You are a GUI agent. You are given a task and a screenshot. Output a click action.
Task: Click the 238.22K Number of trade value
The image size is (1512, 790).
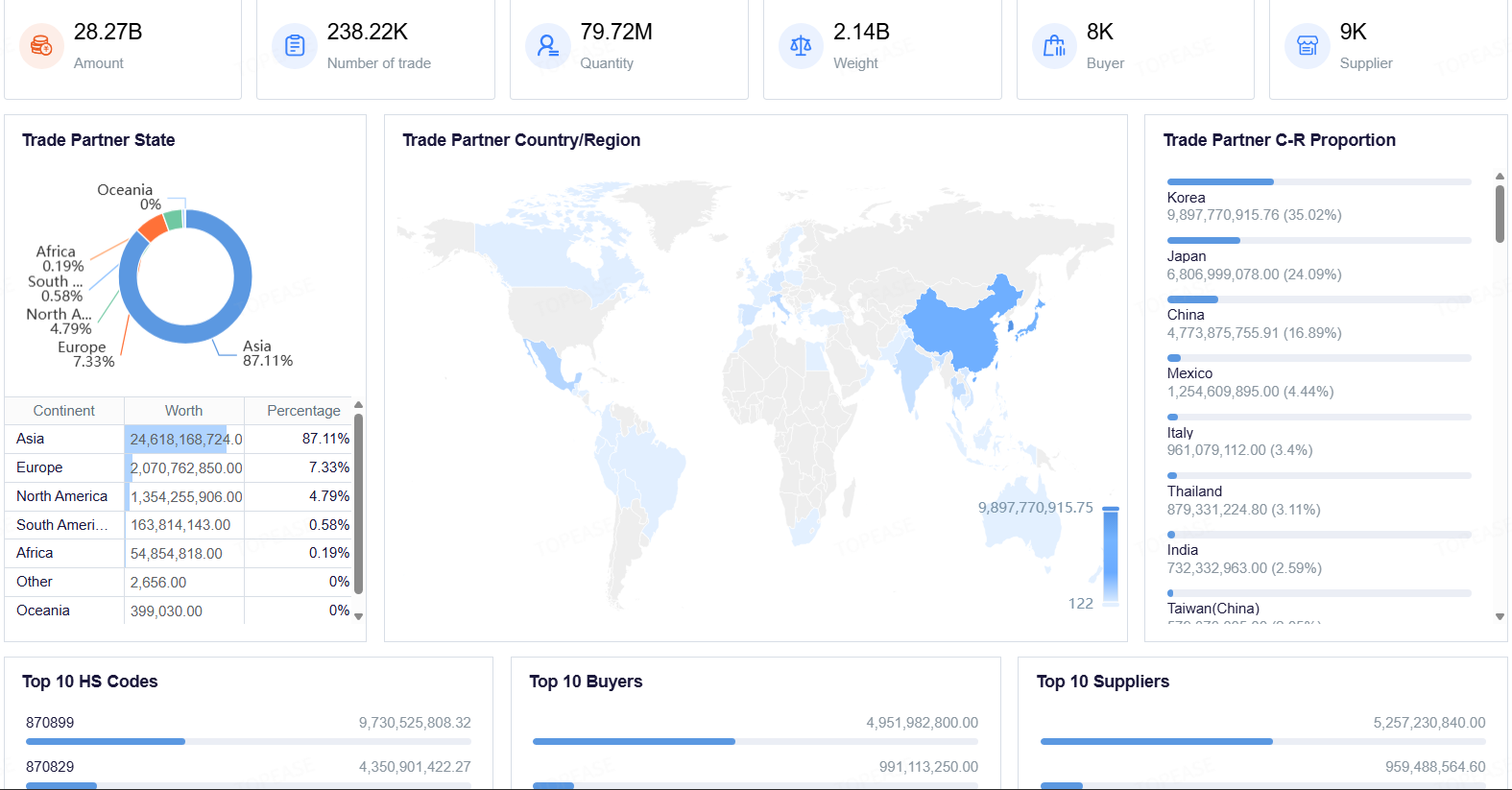click(x=368, y=32)
